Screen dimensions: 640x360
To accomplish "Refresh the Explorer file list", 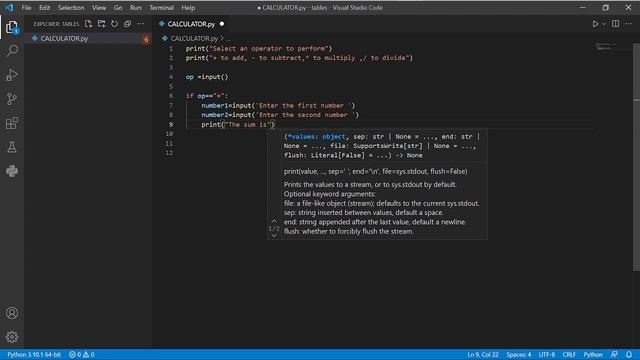I will click(115, 24).
